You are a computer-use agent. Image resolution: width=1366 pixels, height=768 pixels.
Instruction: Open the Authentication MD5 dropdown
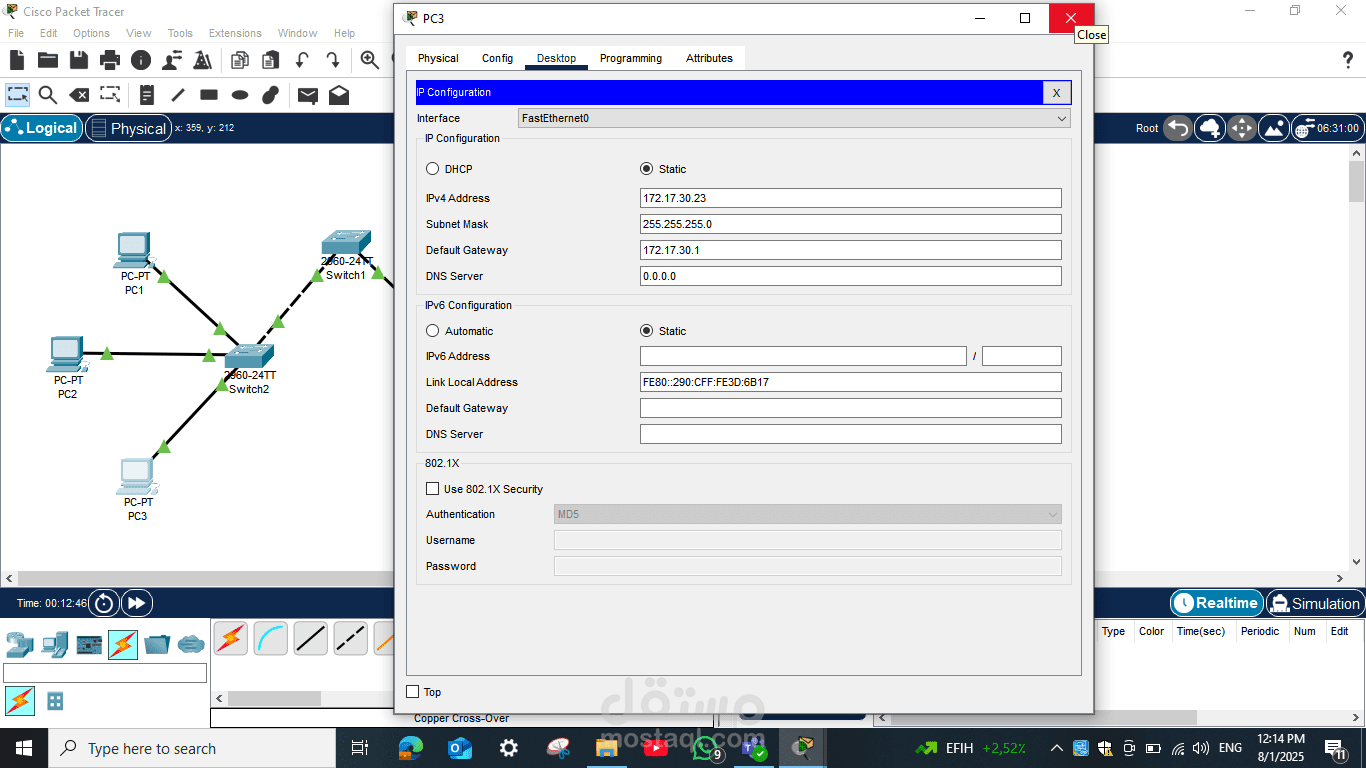coord(808,514)
